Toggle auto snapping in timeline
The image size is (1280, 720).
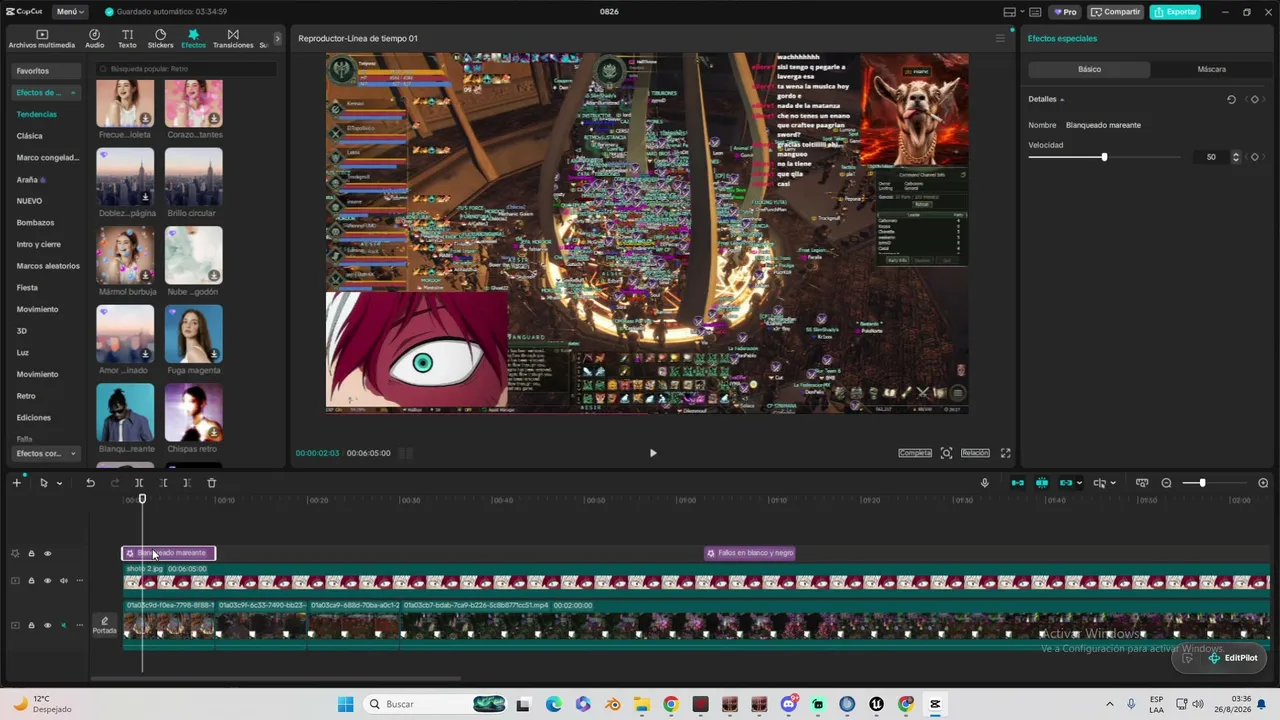click(x=1042, y=483)
